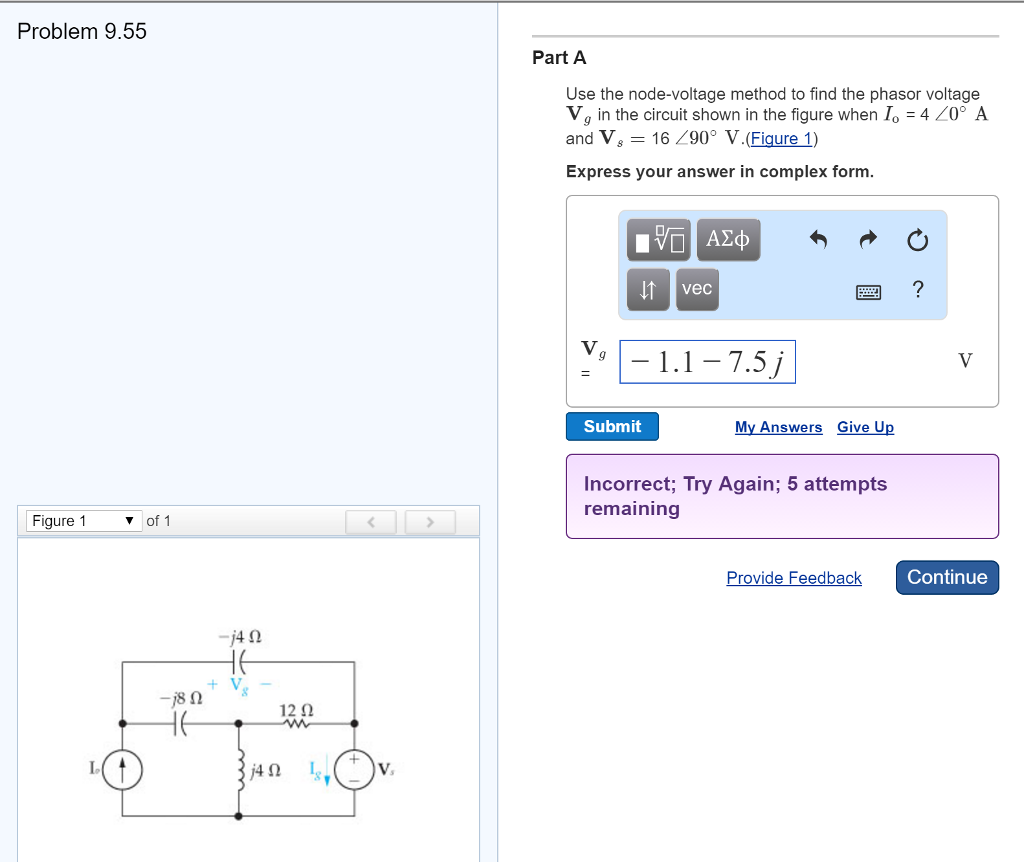Insert a vector using the vec icon
Viewport: 1024px width, 862px height.
(x=696, y=289)
